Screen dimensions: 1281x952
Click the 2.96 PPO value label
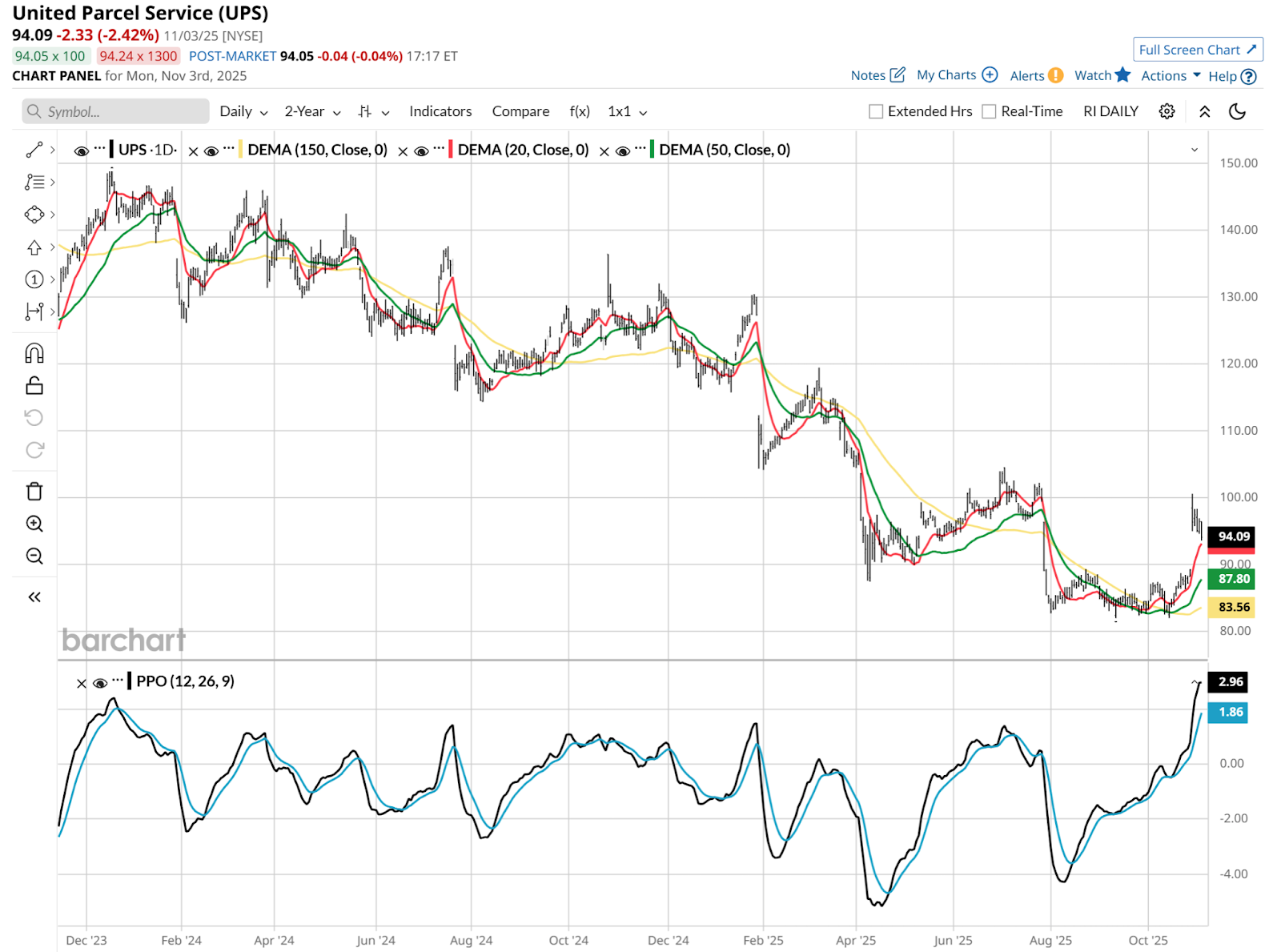[1228, 682]
